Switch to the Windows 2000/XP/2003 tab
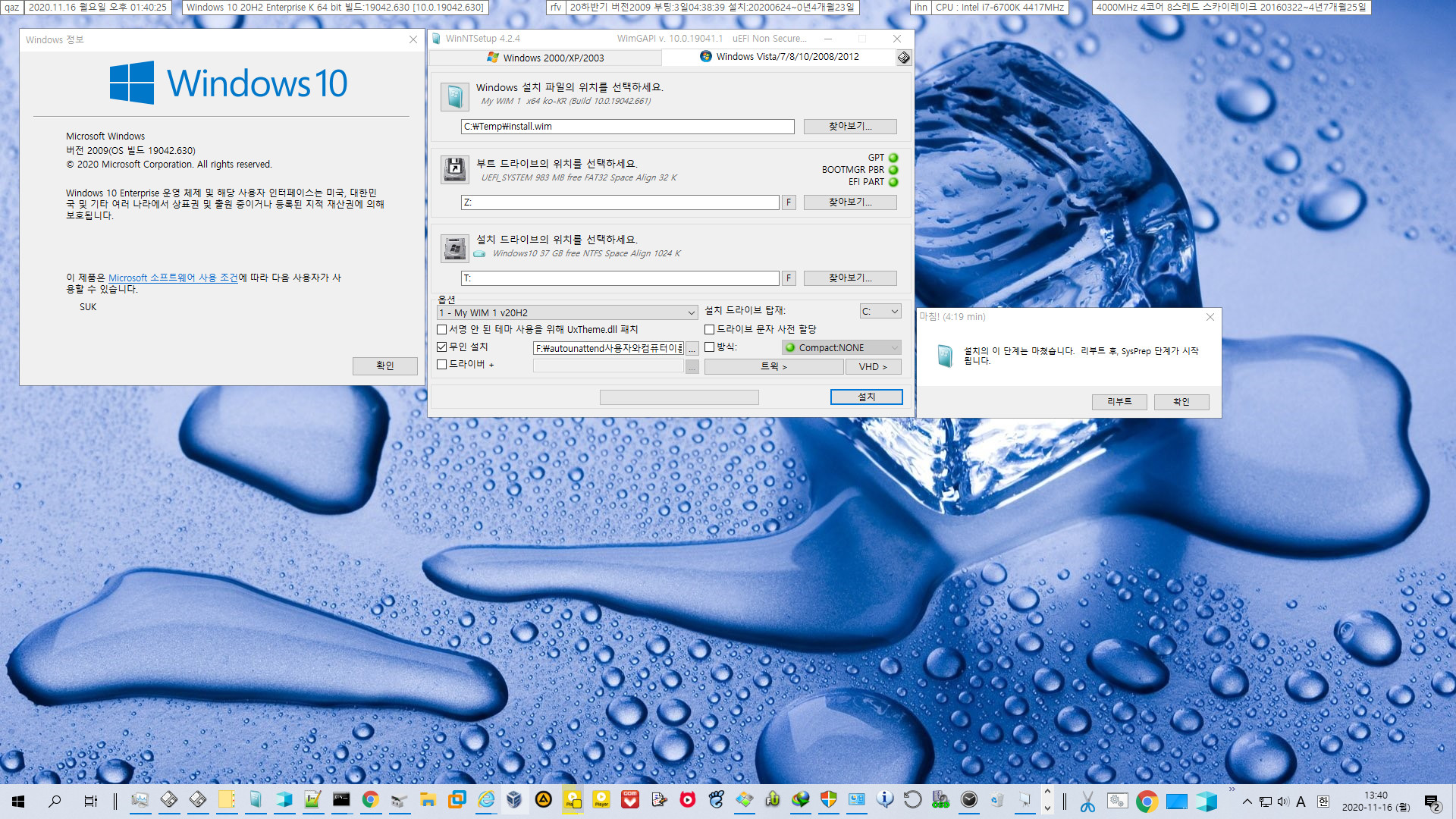 click(x=546, y=58)
